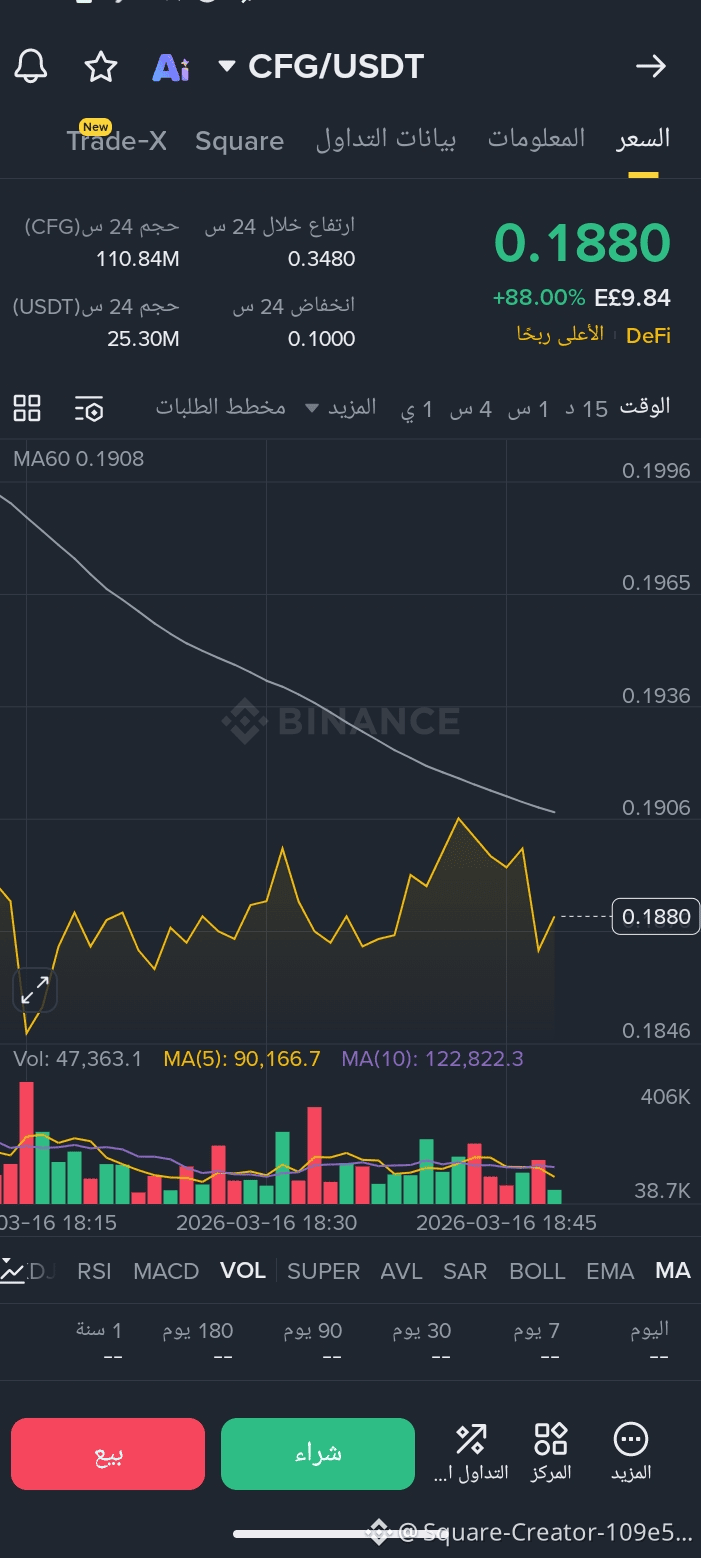Open مخطط الطلبات depth chart
The image size is (701, 1558).
click(221, 407)
